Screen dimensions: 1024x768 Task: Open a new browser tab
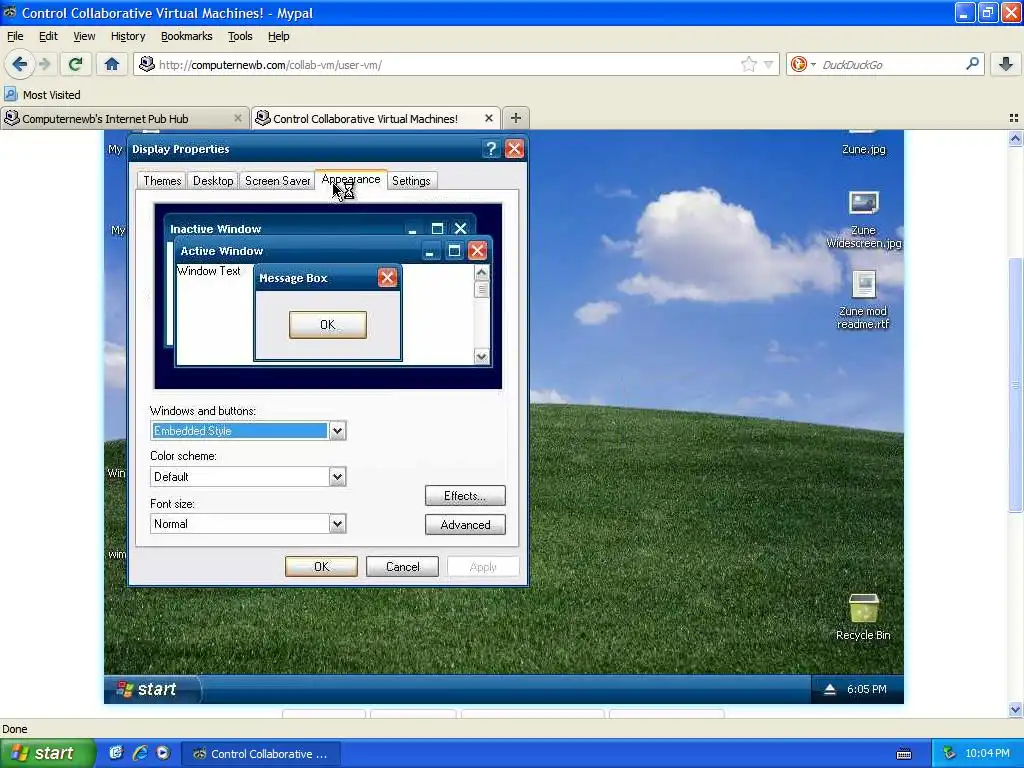click(516, 118)
